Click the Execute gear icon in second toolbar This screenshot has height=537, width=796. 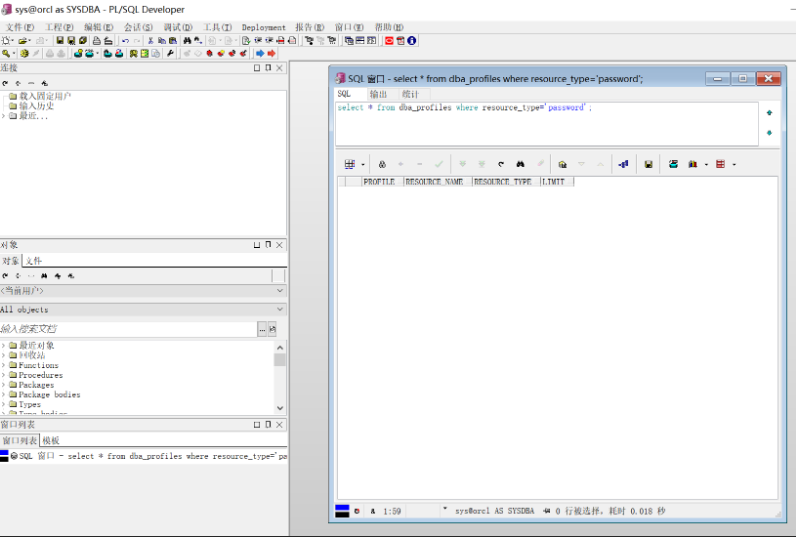coord(24,53)
